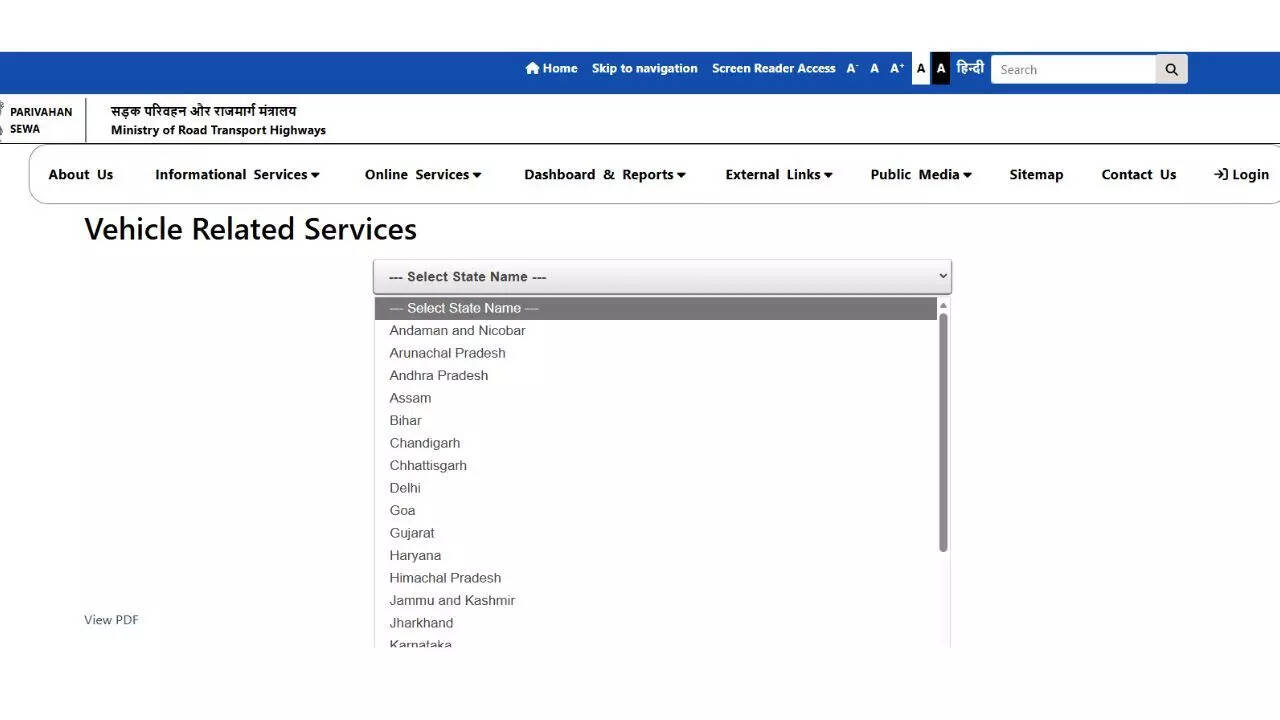Choose Himachal Pradesh in state list
This screenshot has height=720, width=1280.
[445, 578]
